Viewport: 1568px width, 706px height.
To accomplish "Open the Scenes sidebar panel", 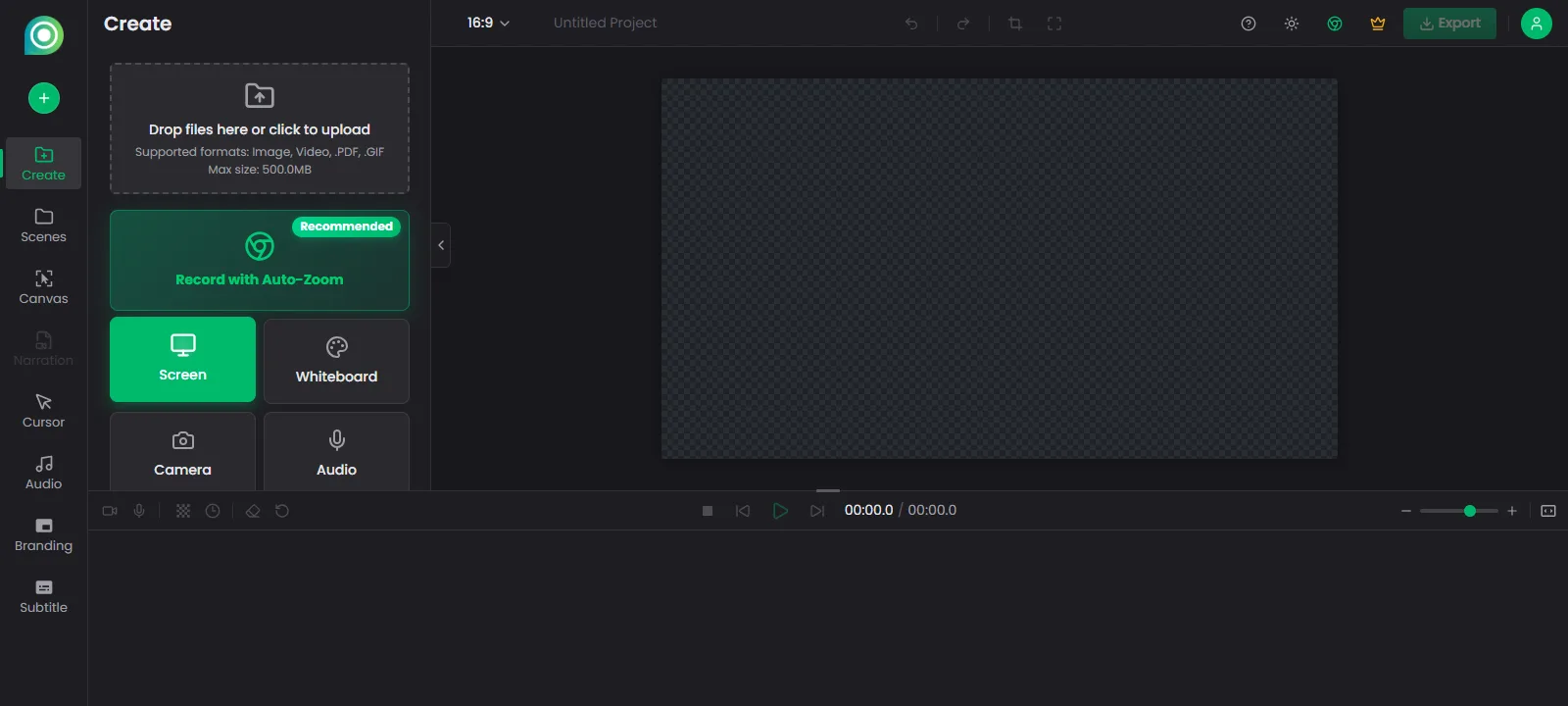I will click(x=43, y=226).
